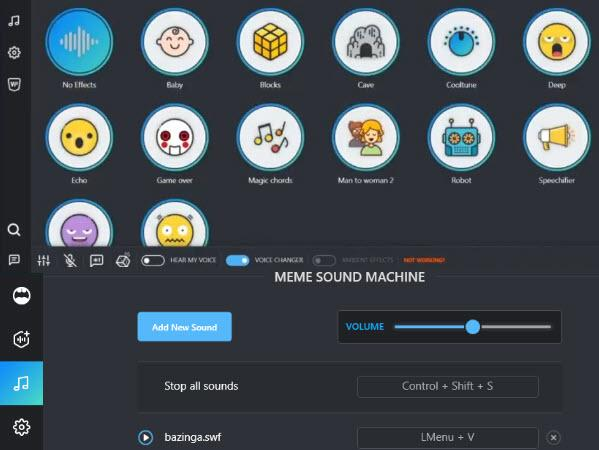Select the scared yellow face voice effect

175,223
